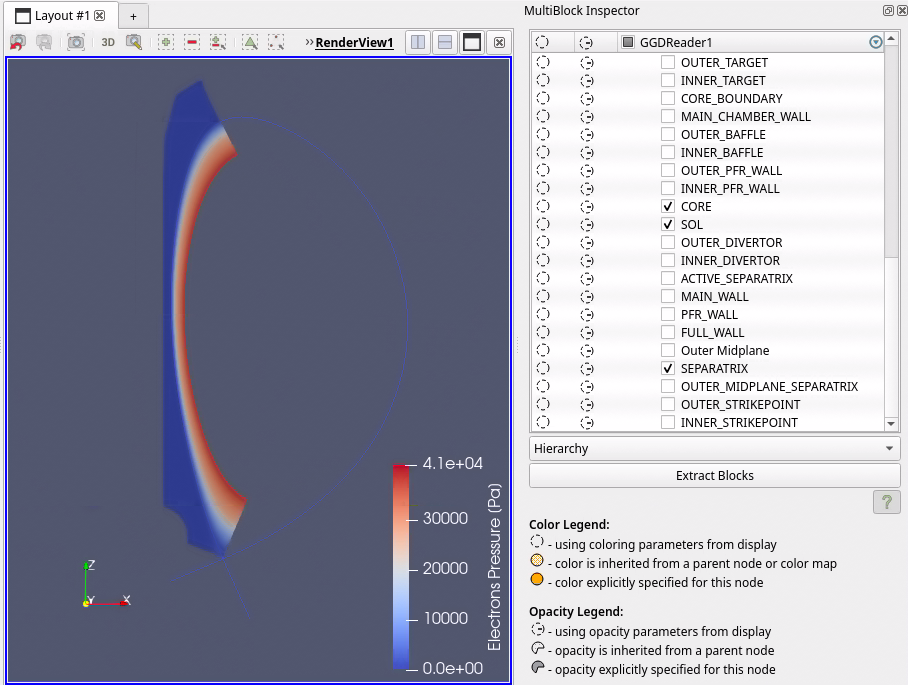Image resolution: width=908 pixels, height=685 pixels.
Task: Split the view horizontally
Action: [x=418, y=42]
